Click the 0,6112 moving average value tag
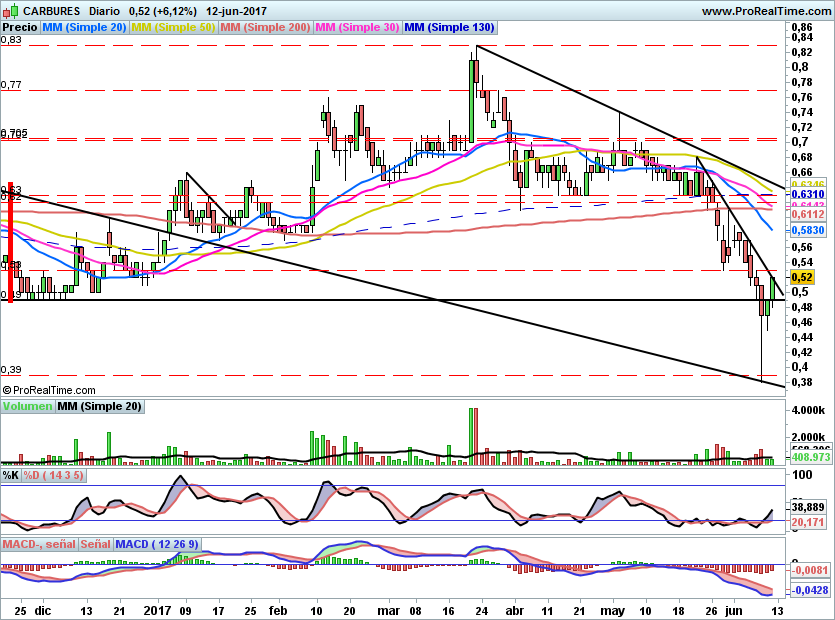This screenshot has width=835, height=620. click(x=808, y=214)
